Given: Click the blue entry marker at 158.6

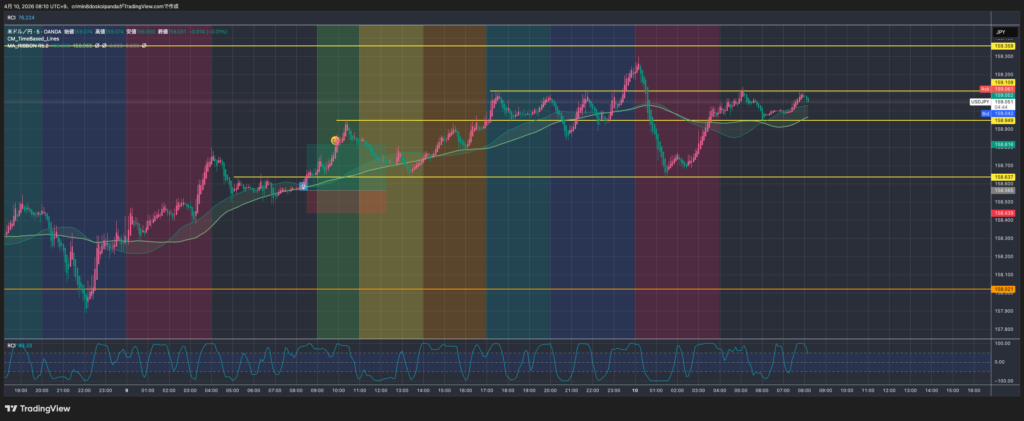Looking at the screenshot, I should pos(304,186).
